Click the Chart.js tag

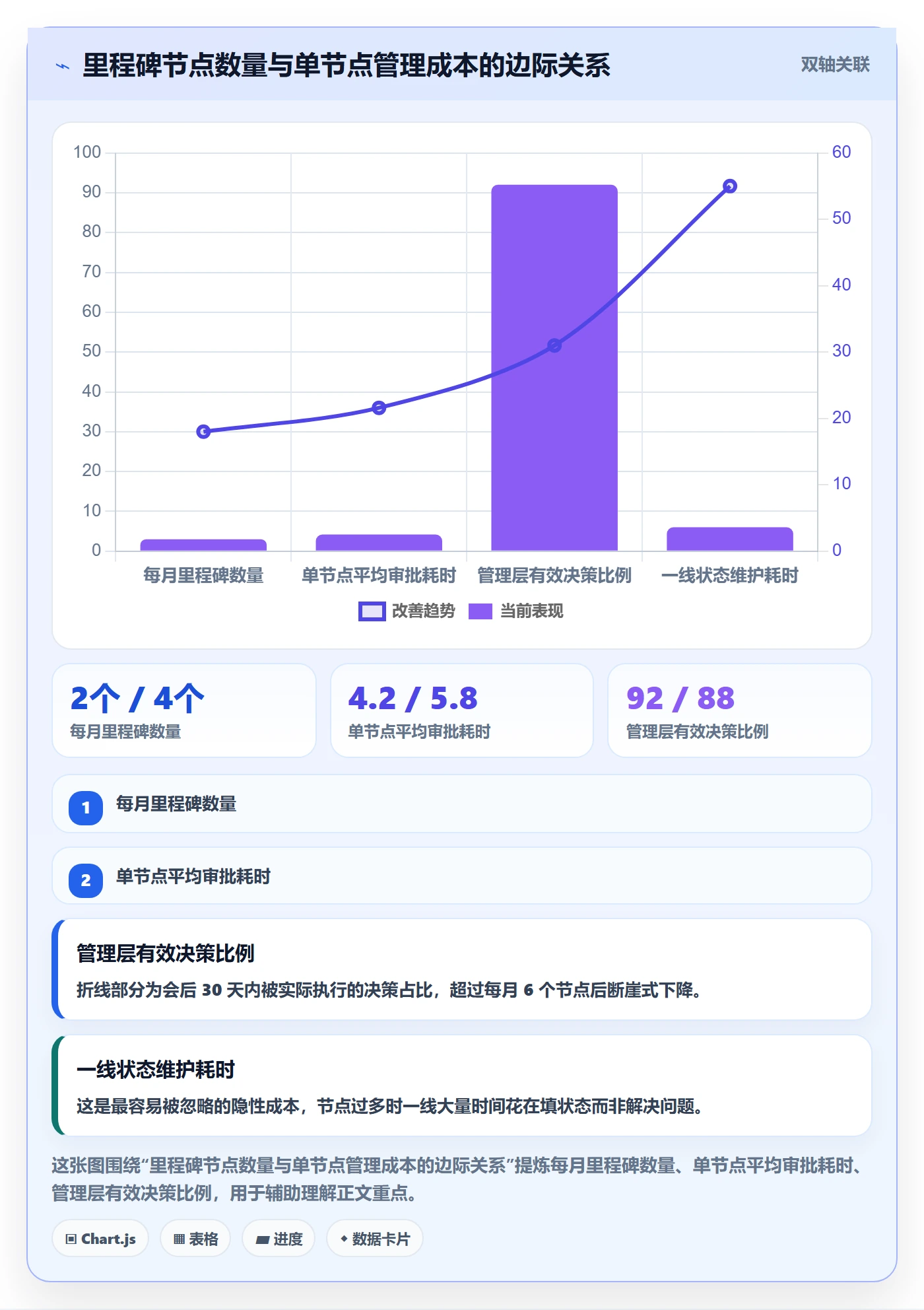pyautogui.click(x=100, y=1239)
